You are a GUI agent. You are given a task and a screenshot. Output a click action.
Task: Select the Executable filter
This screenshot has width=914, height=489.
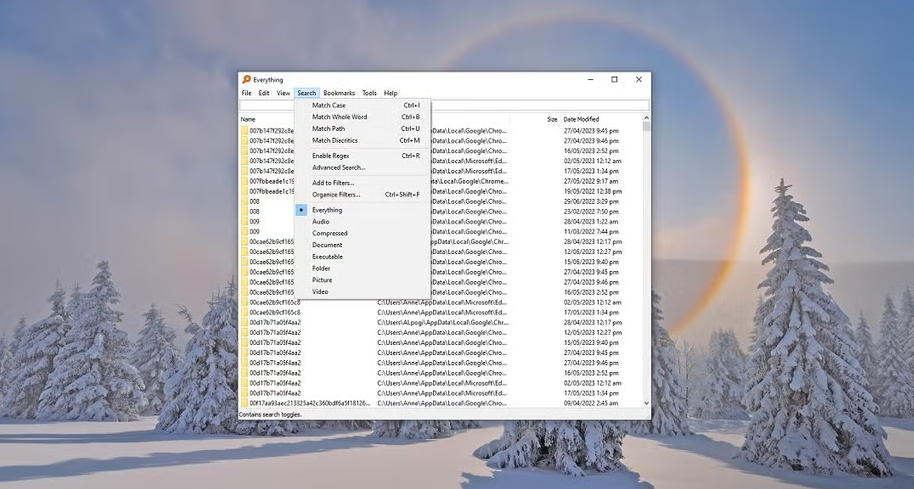[363, 256]
